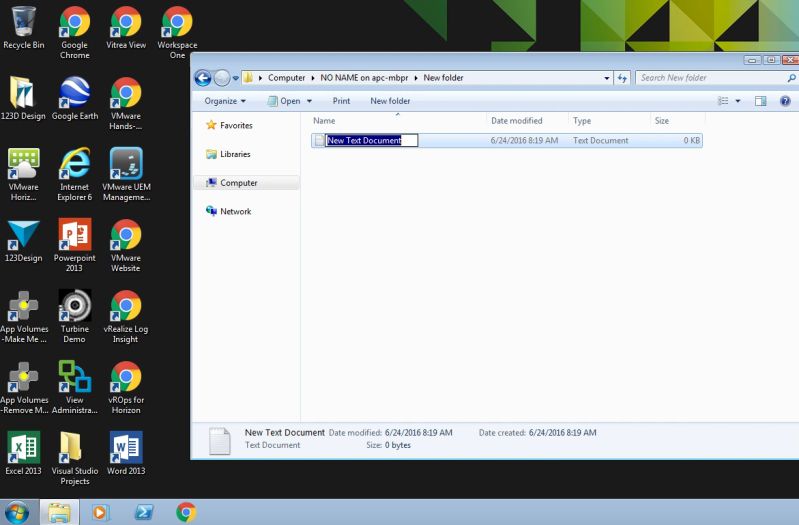This screenshot has width=799, height=525.
Task: Open the Windows Start button
Action: point(16,512)
